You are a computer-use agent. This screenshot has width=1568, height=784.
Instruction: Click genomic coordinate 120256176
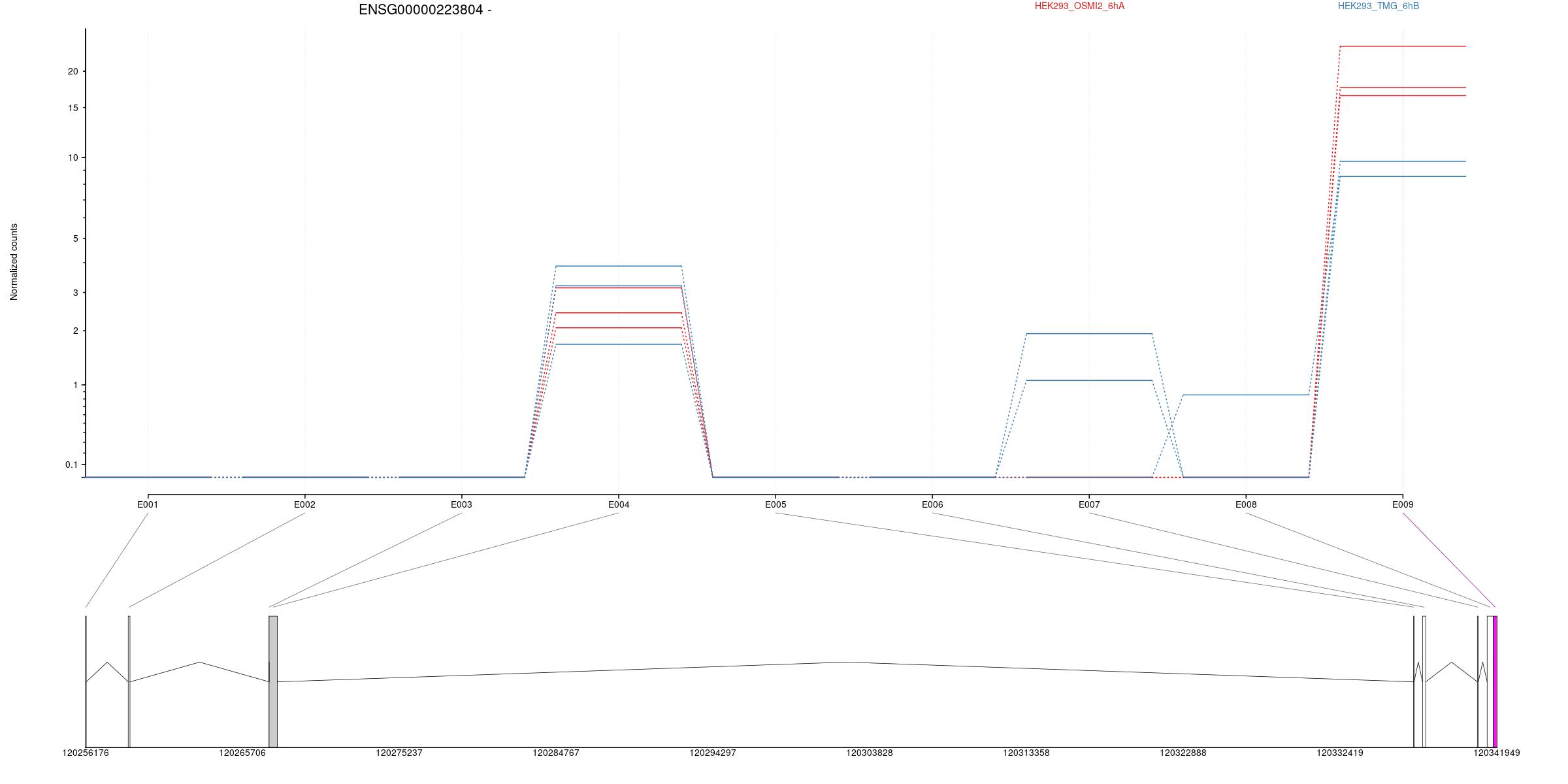(x=86, y=753)
